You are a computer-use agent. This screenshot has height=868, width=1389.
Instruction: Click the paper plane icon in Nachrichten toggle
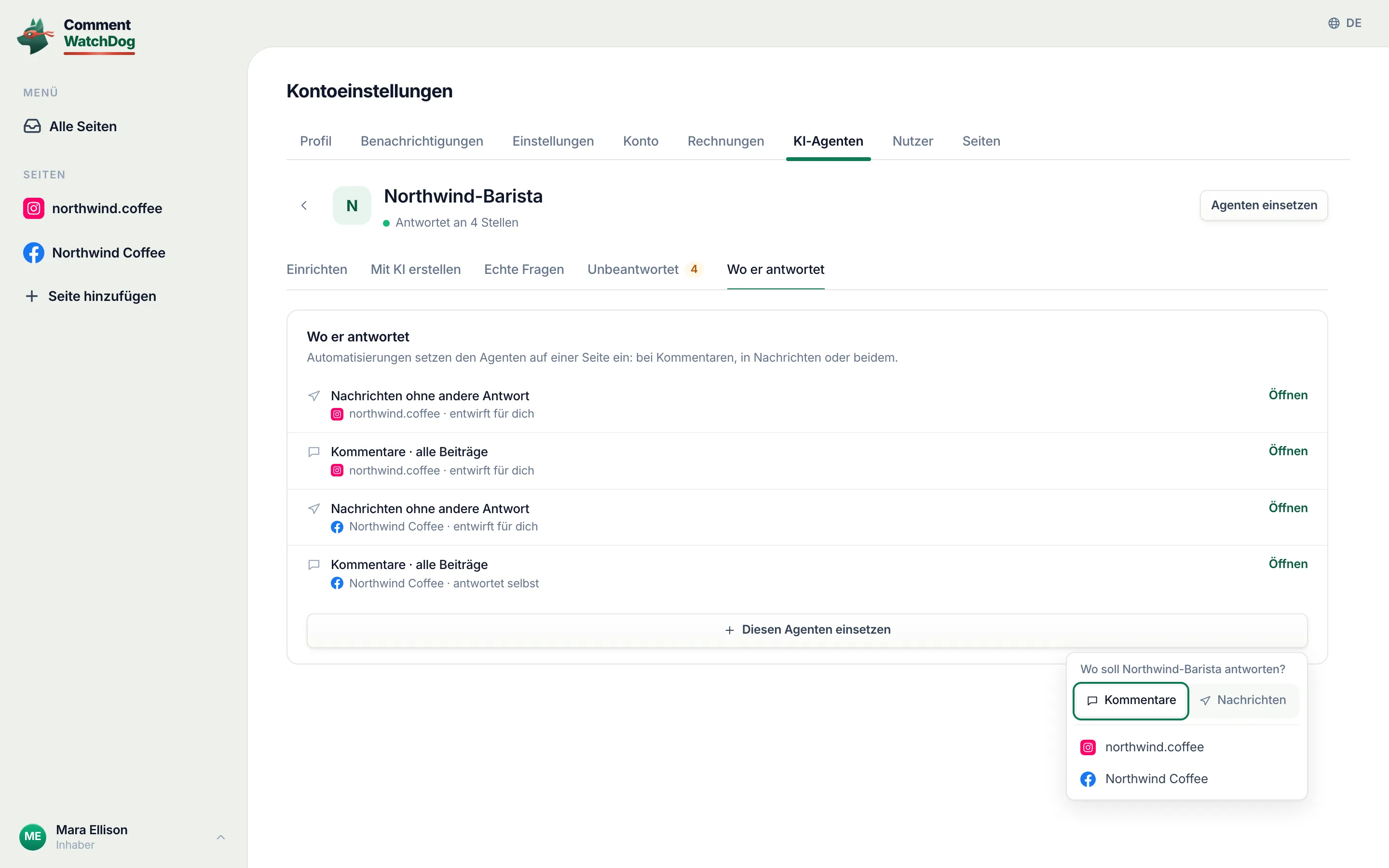pyautogui.click(x=1205, y=700)
